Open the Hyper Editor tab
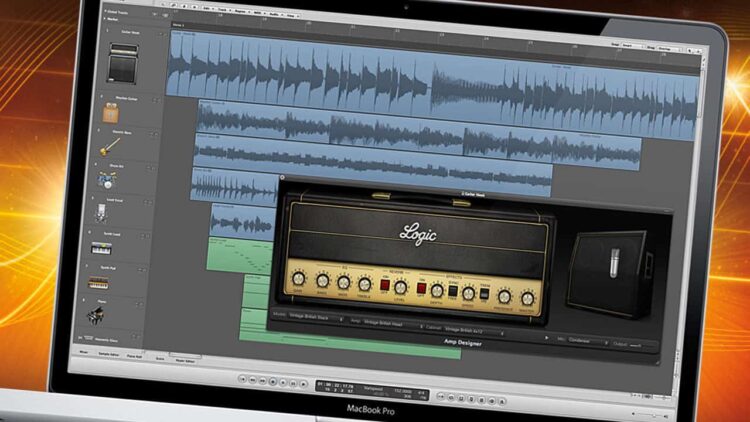 (185, 361)
